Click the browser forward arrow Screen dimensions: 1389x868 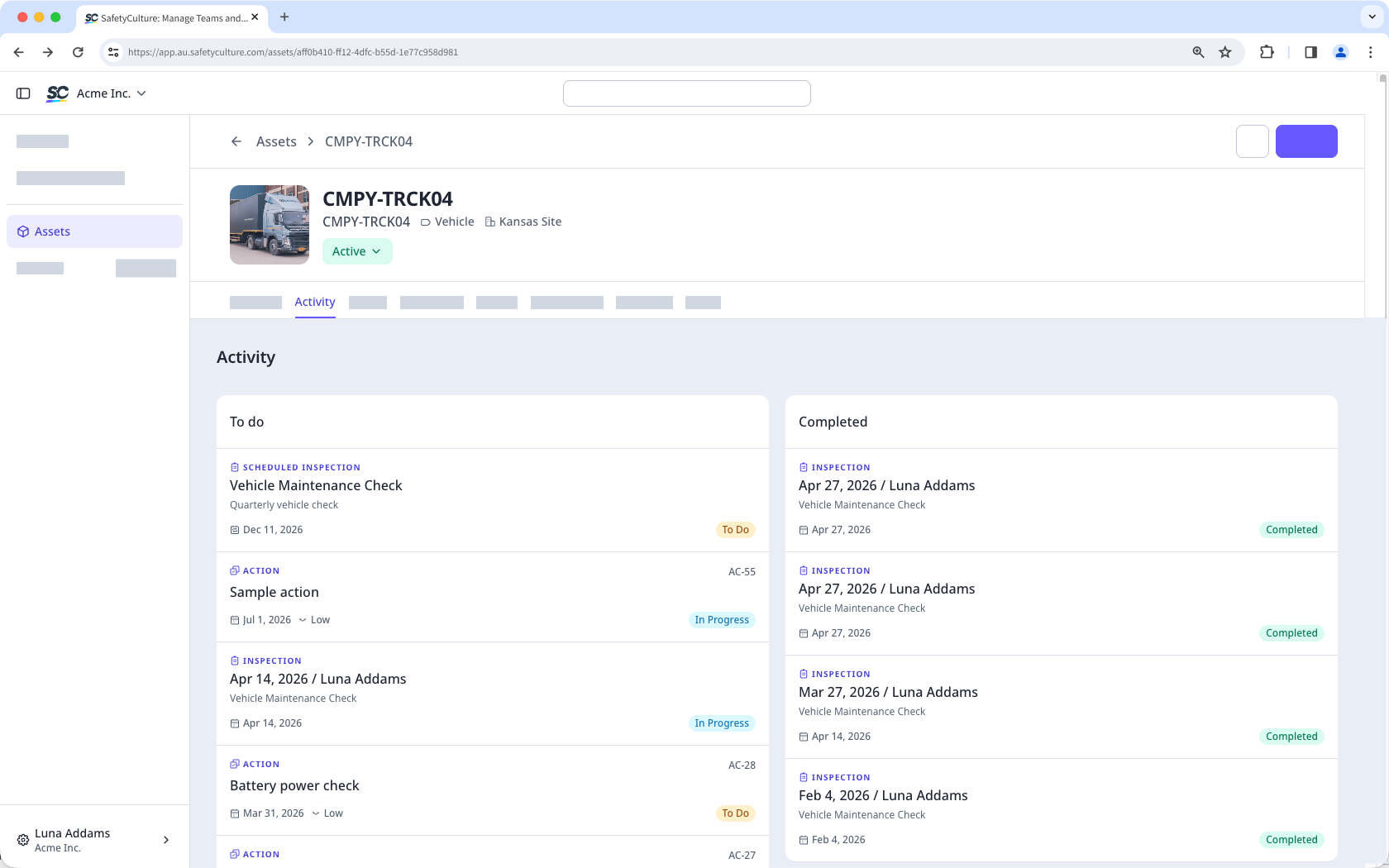(48, 52)
